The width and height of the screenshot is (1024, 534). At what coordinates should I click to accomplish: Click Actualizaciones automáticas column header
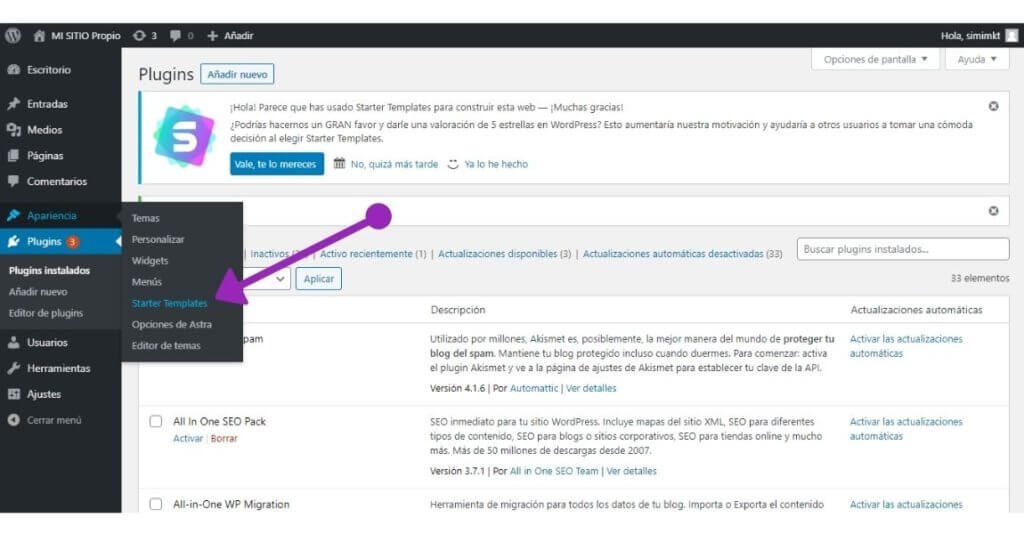click(916, 310)
